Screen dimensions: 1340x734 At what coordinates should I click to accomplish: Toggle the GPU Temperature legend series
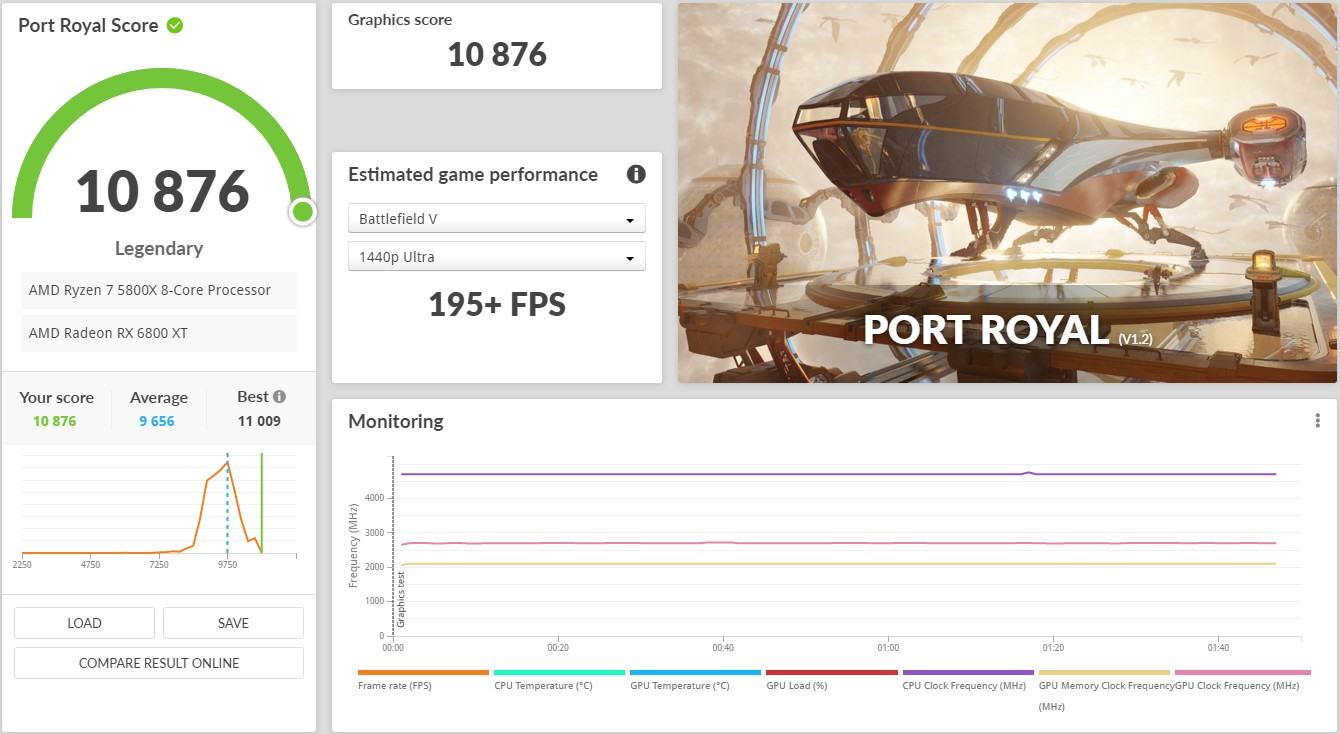pos(695,679)
